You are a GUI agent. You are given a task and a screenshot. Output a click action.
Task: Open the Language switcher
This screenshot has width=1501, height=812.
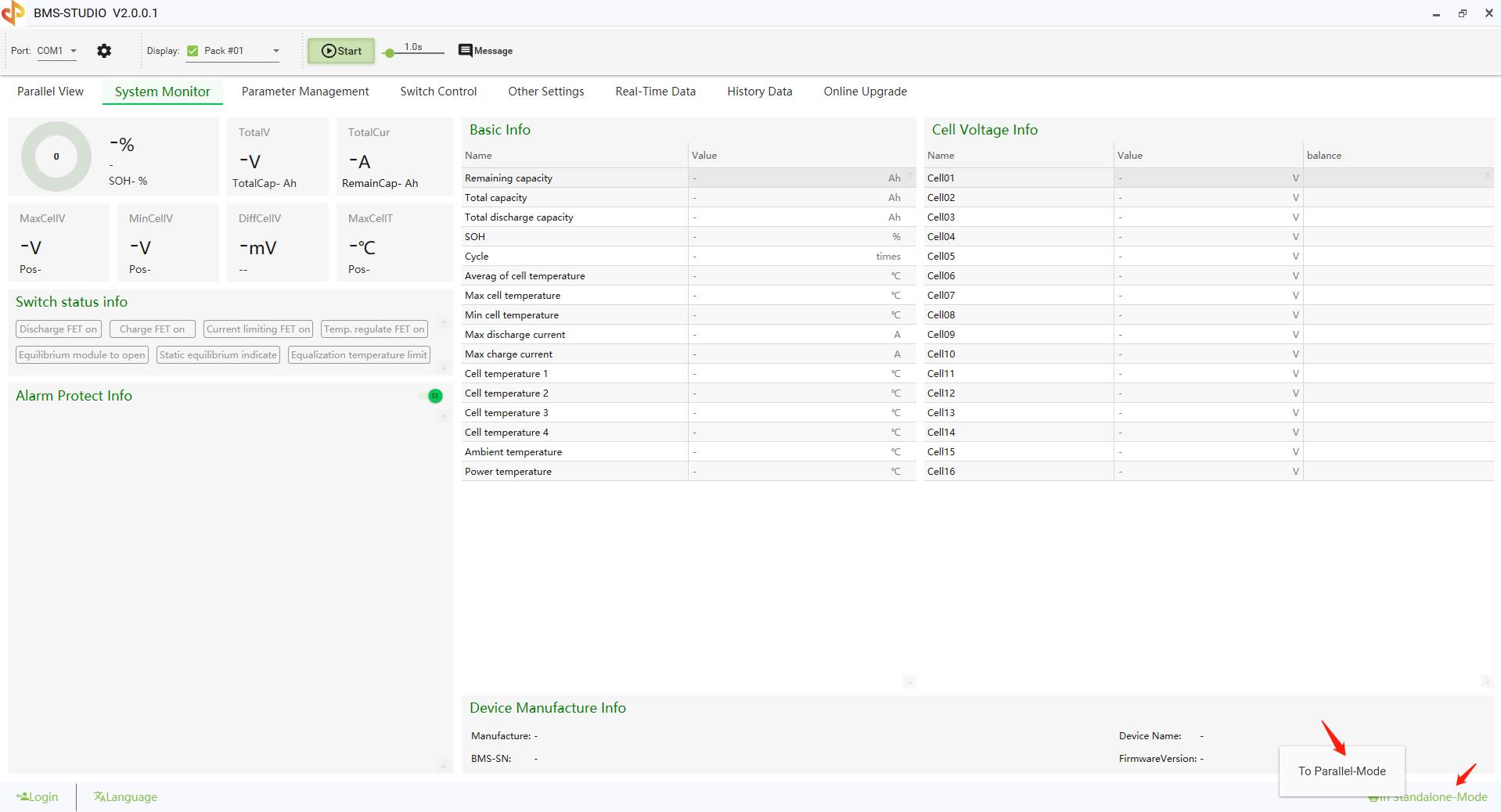(x=124, y=796)
